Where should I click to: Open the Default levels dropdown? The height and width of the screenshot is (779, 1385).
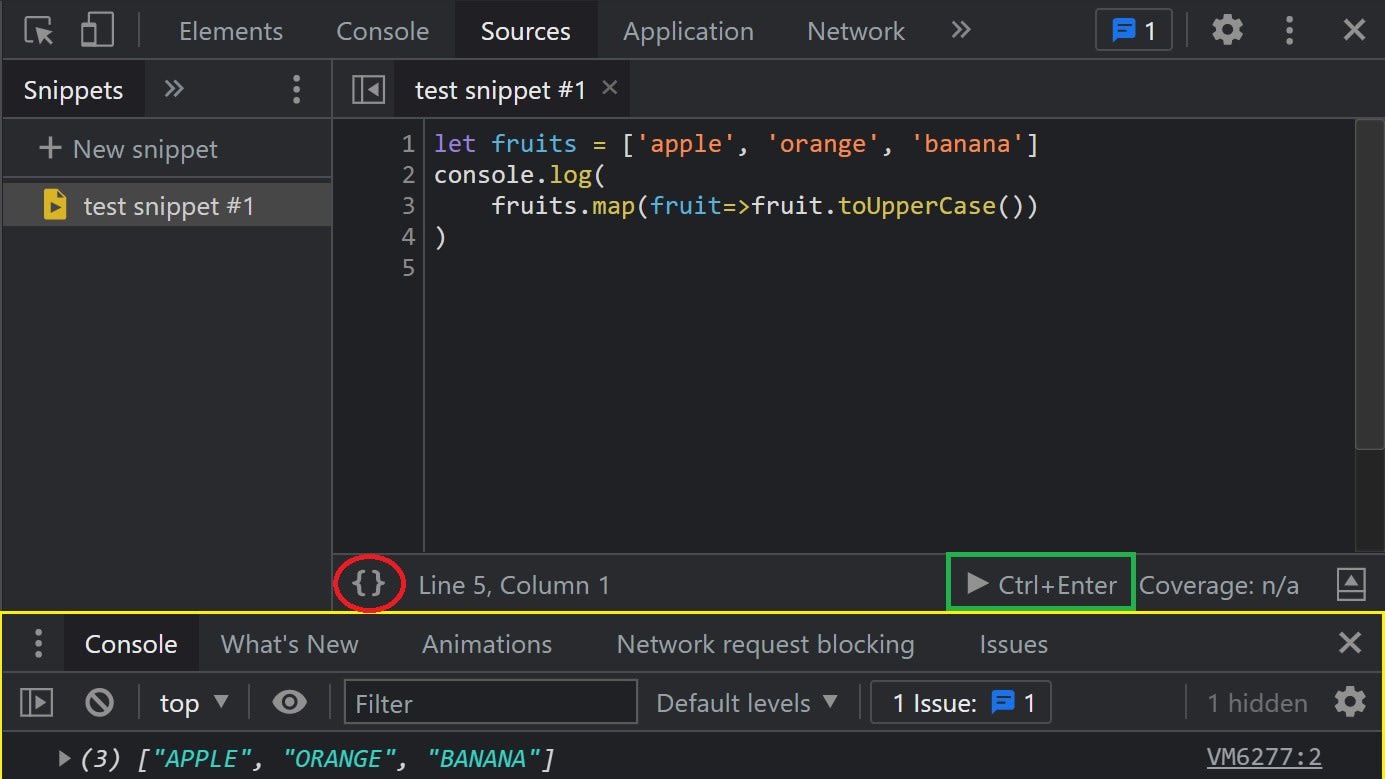pyautogui.click(x=747, y=702)
